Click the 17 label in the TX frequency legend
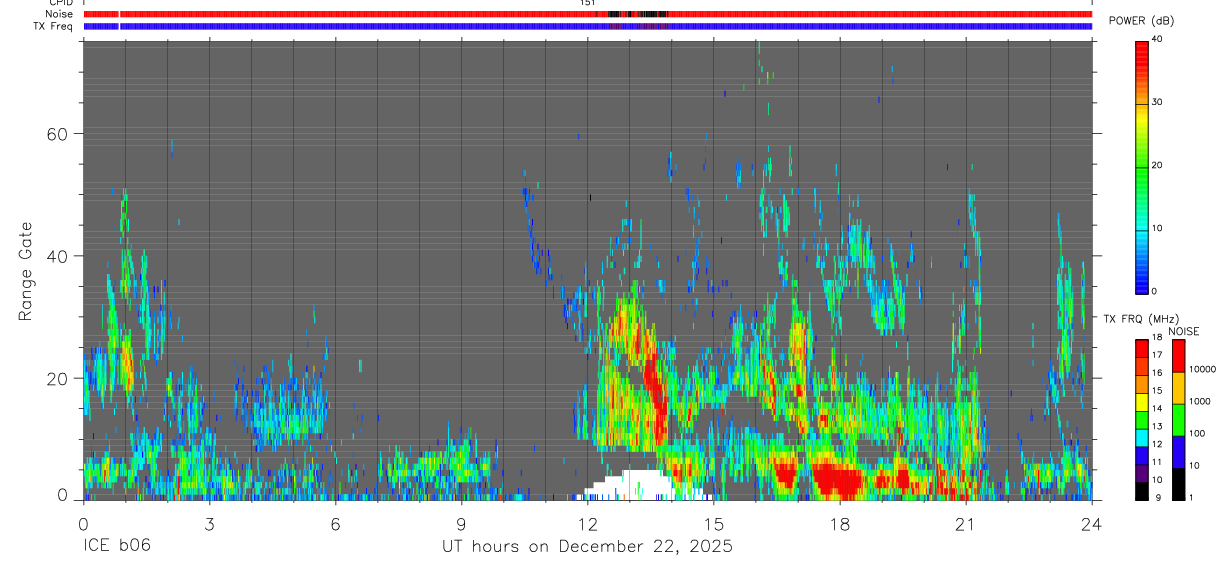The width and height of the screenshot is (1228, 567). coord(1157,355)
